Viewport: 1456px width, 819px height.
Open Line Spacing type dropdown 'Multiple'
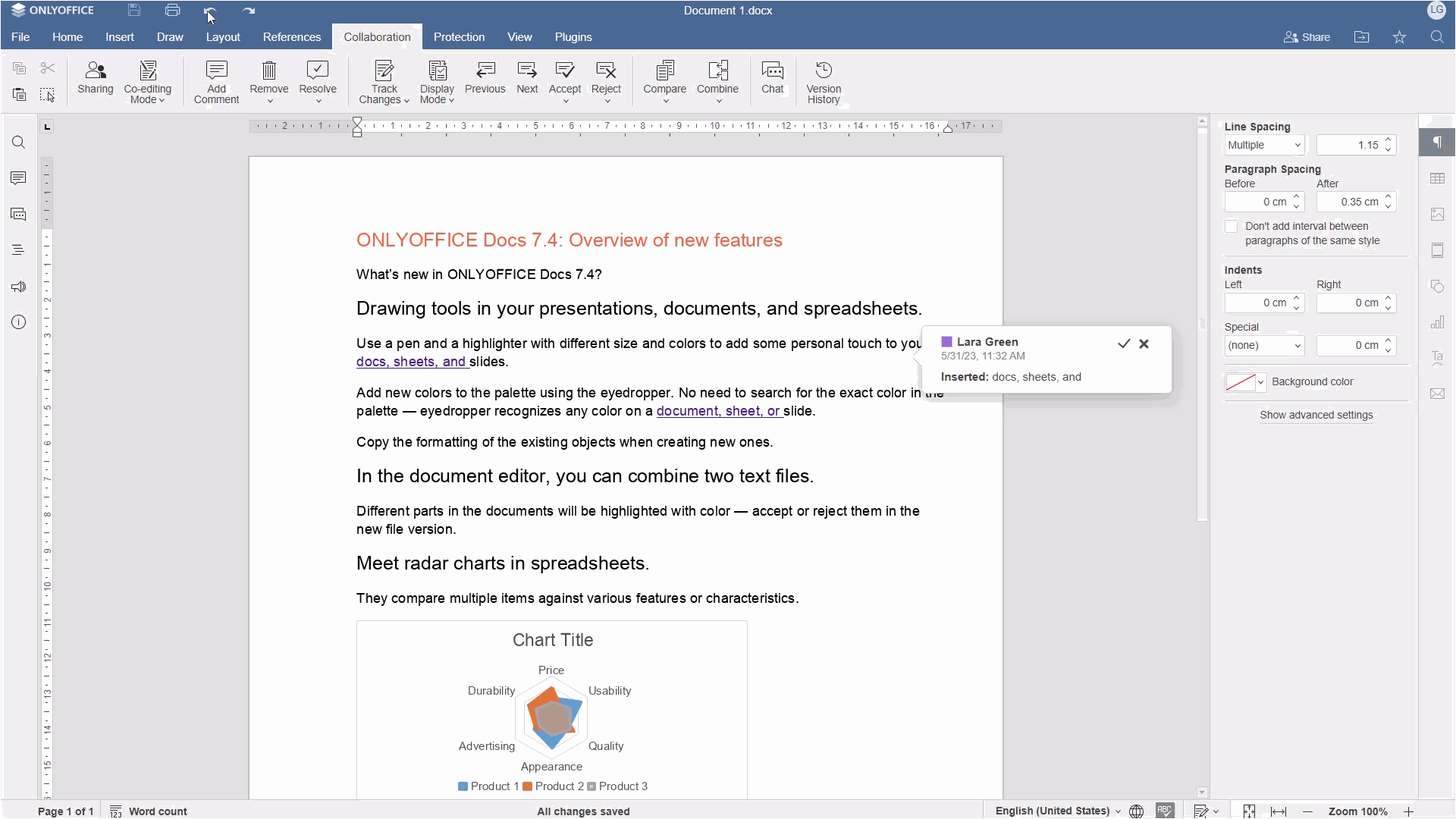pos(1264,145)
